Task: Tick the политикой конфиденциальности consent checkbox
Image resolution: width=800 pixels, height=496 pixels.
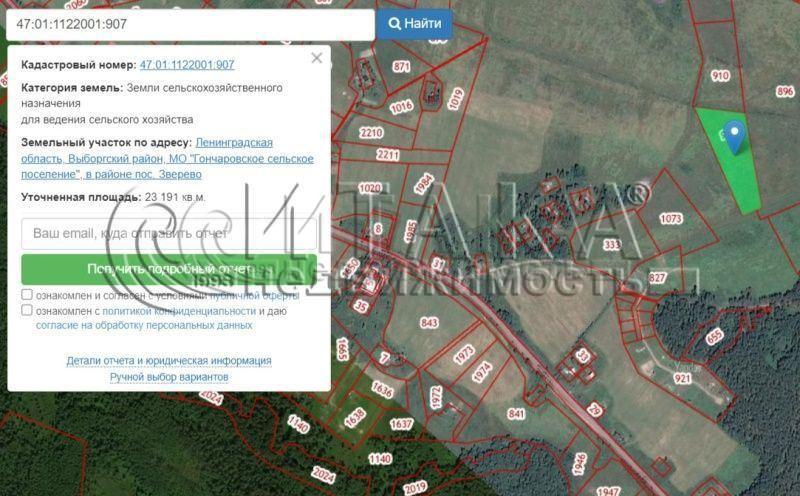Action: coord(27,310)
